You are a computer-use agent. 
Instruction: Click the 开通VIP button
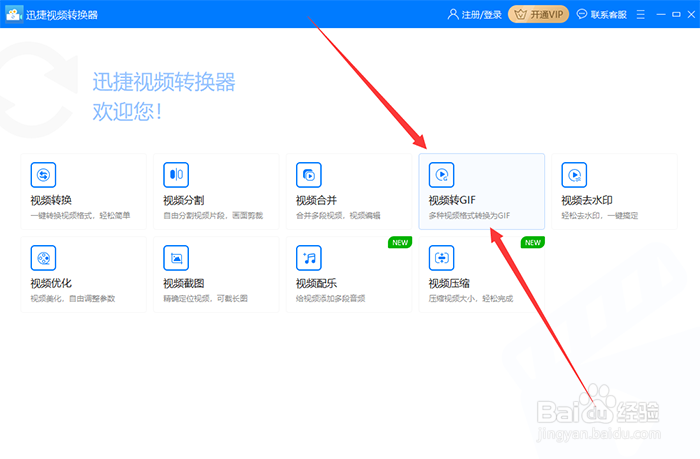coord(538,14)
